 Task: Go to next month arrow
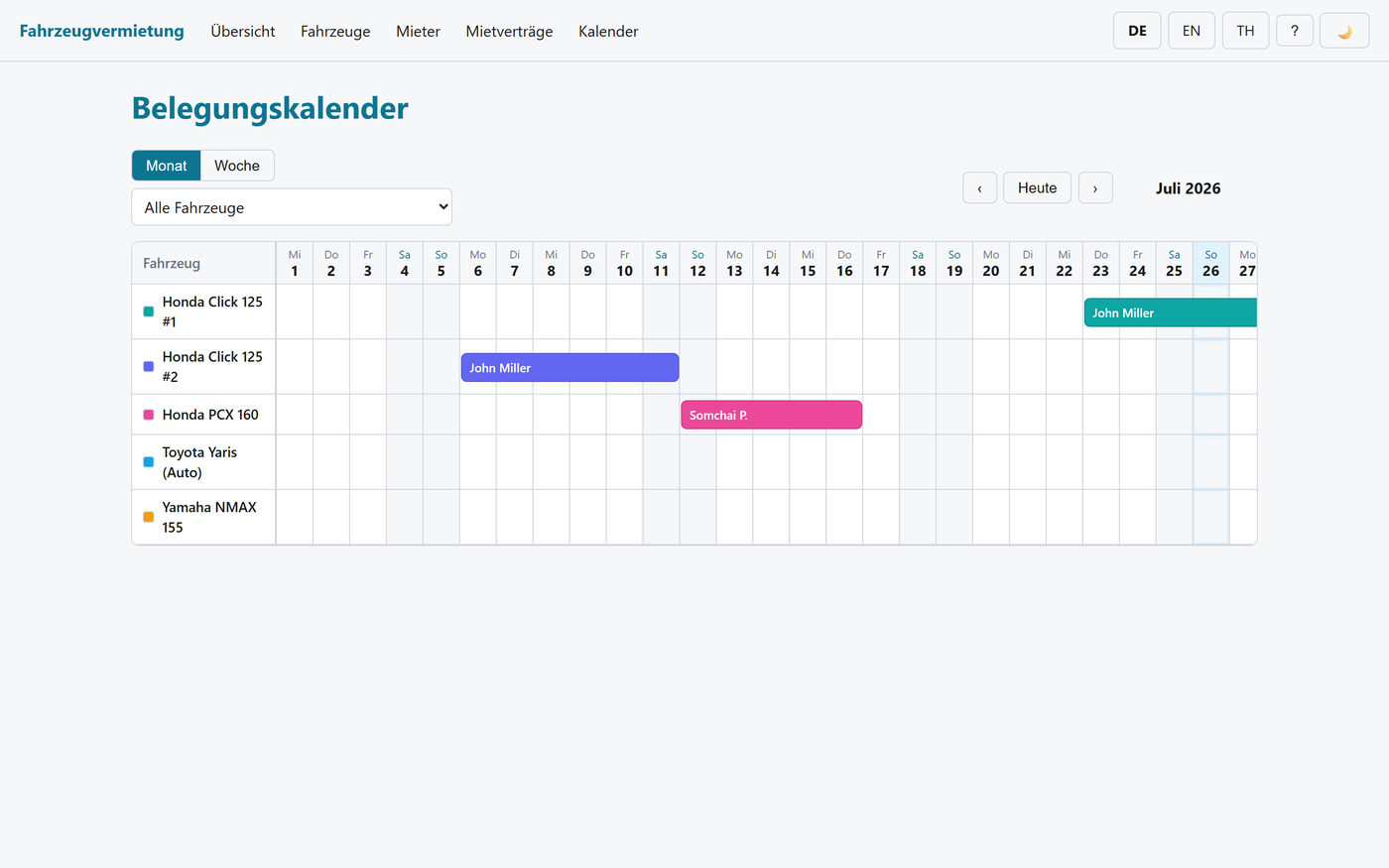(x=1095, y=187)
